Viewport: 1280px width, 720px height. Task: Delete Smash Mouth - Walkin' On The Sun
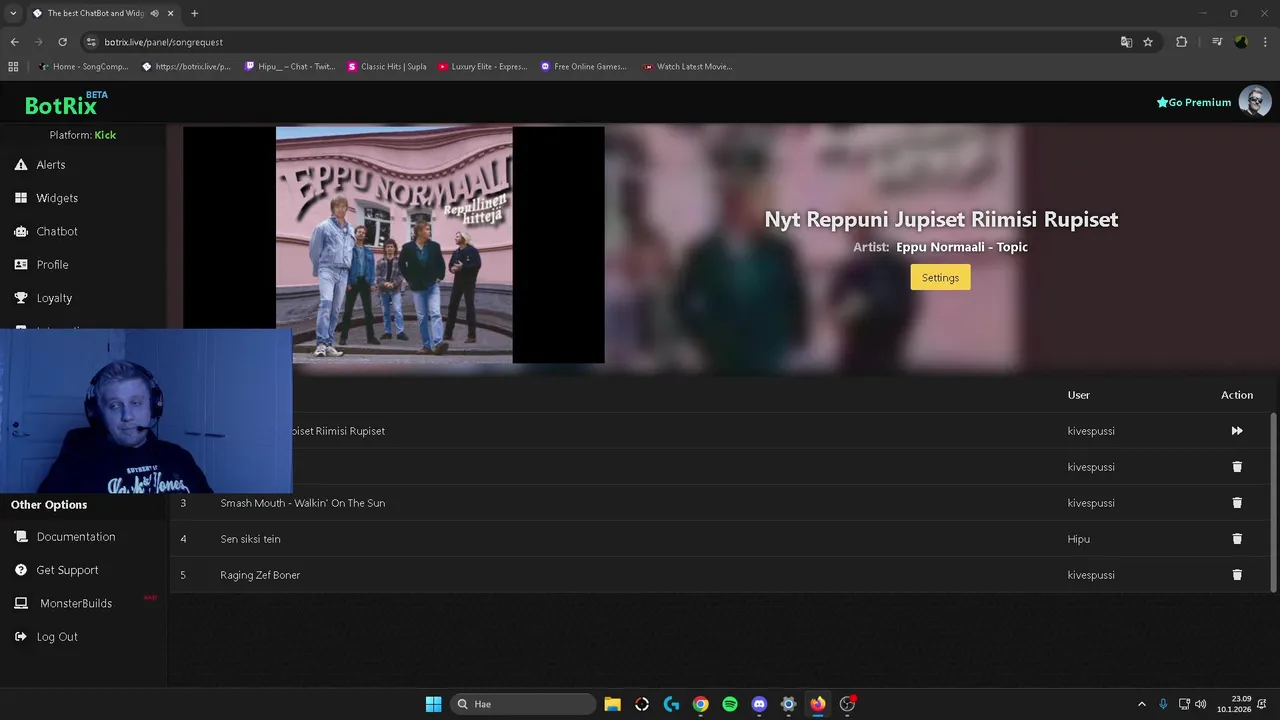point(1237,503)
